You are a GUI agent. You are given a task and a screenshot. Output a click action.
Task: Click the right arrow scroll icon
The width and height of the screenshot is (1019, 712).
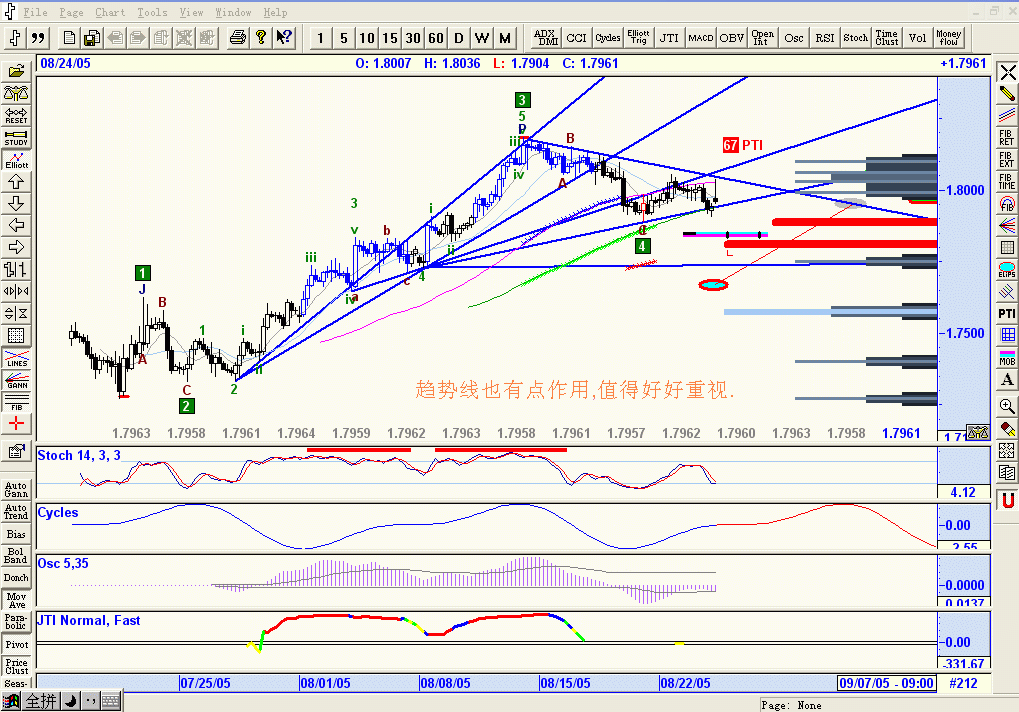[x=16, y=248]
